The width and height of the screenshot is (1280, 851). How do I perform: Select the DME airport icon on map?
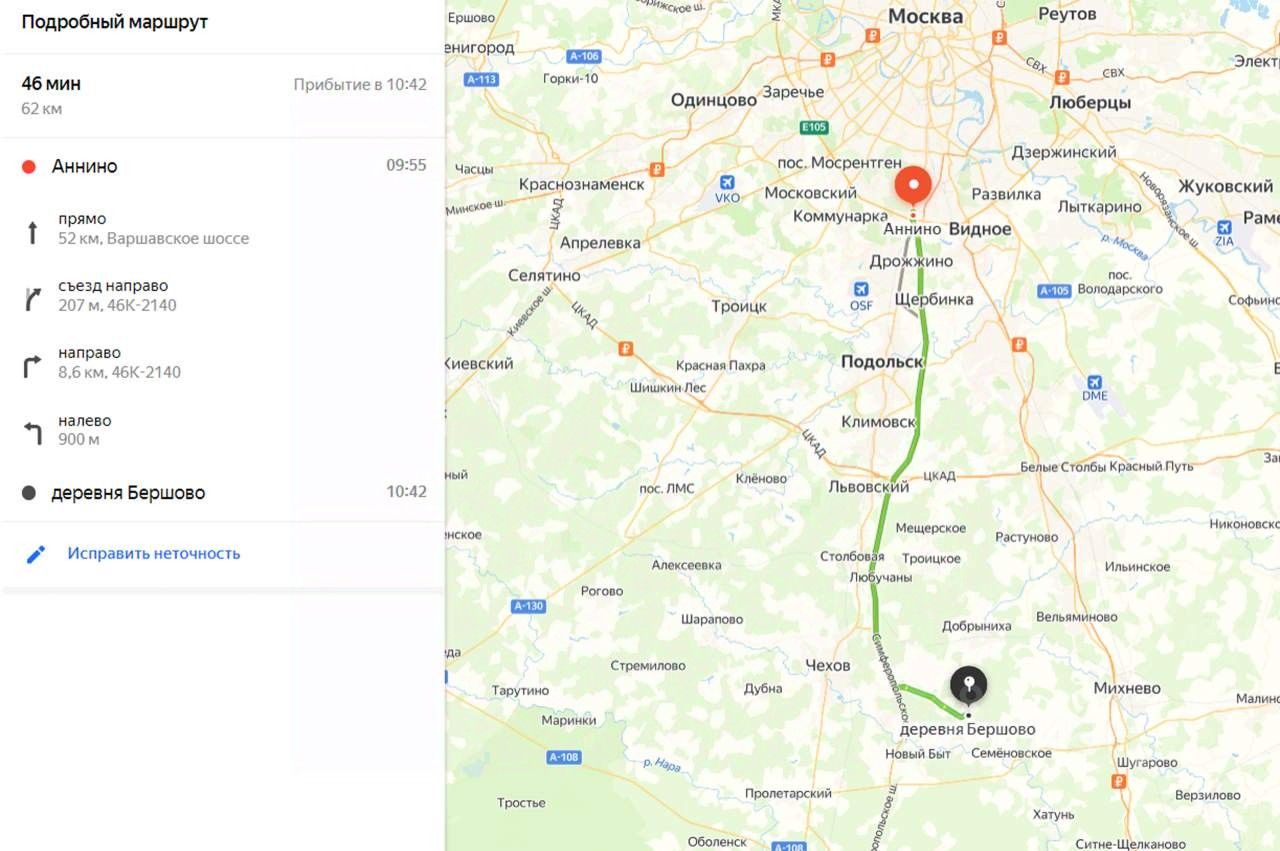[x=1094, y=381]
